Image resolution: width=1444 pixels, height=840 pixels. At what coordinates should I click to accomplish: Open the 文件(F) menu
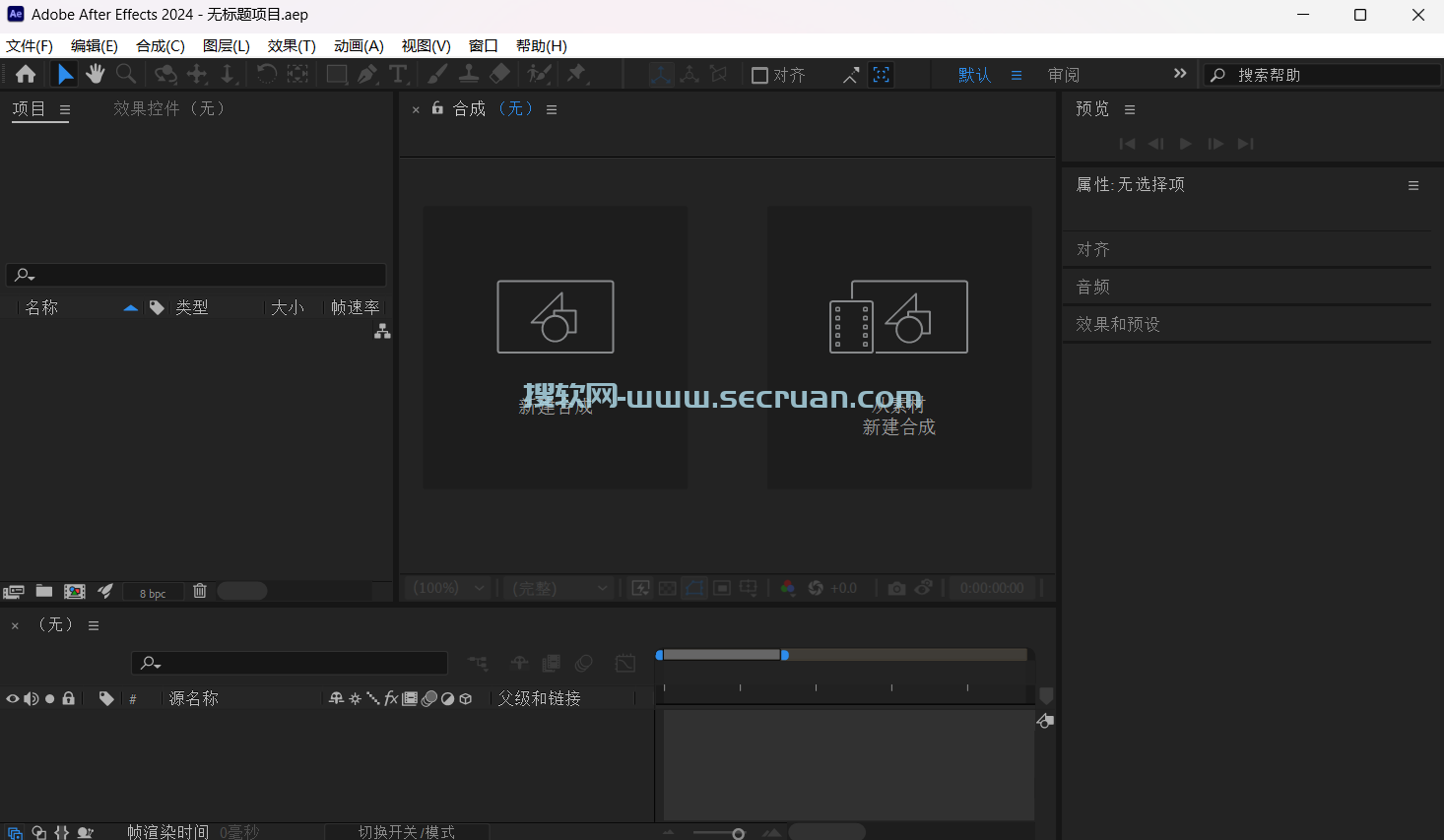pyautogui.click(x=30, y=46)
